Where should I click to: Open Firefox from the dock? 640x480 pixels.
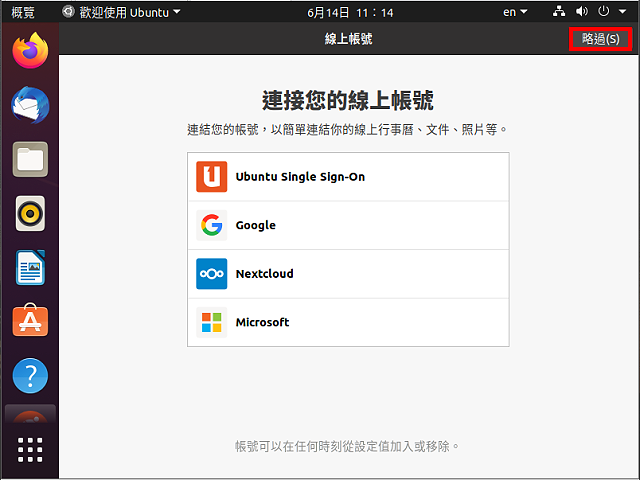[30, 50]
